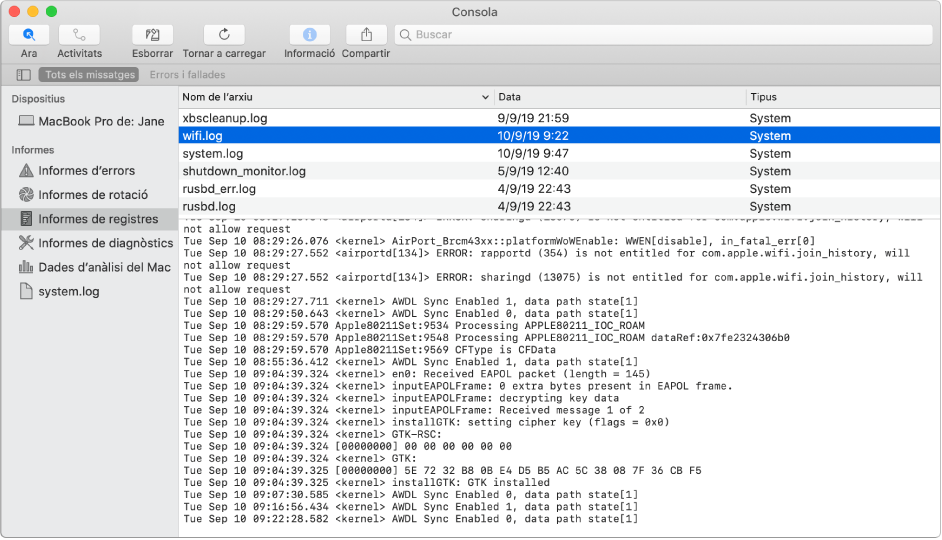Select the MacBook Pro de: Jane device
The width and height of the screenshot is (942, 540).
(91, 121)
